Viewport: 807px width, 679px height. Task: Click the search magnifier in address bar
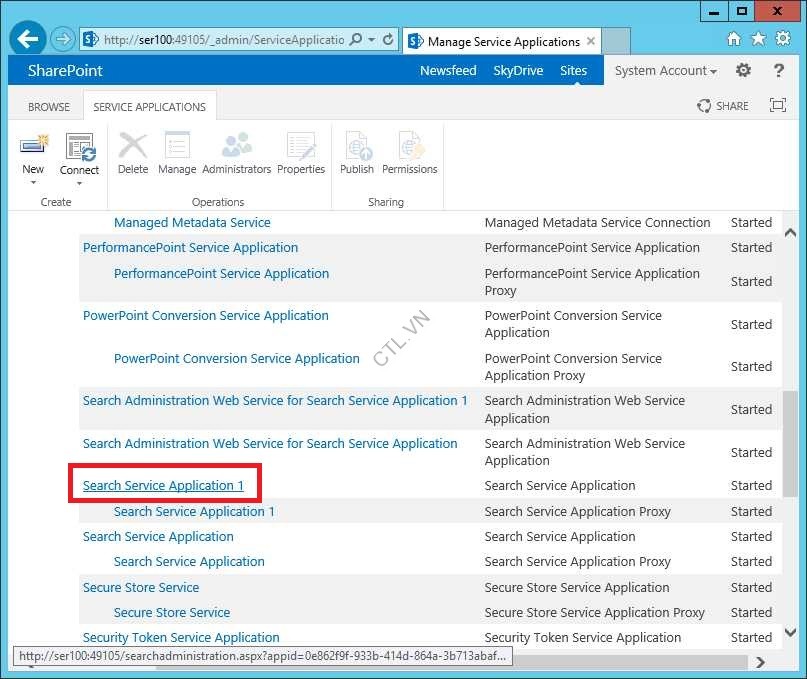click(356, 39)
